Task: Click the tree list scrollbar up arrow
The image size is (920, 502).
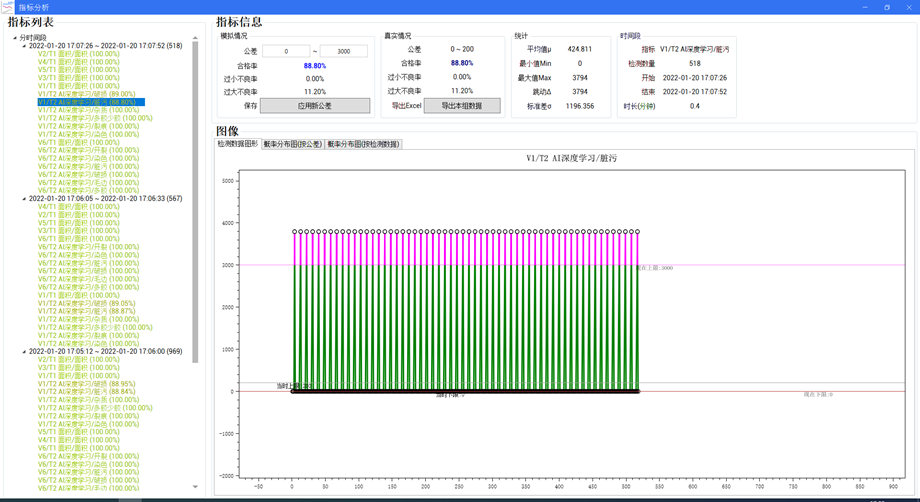Action: (196, 38)
